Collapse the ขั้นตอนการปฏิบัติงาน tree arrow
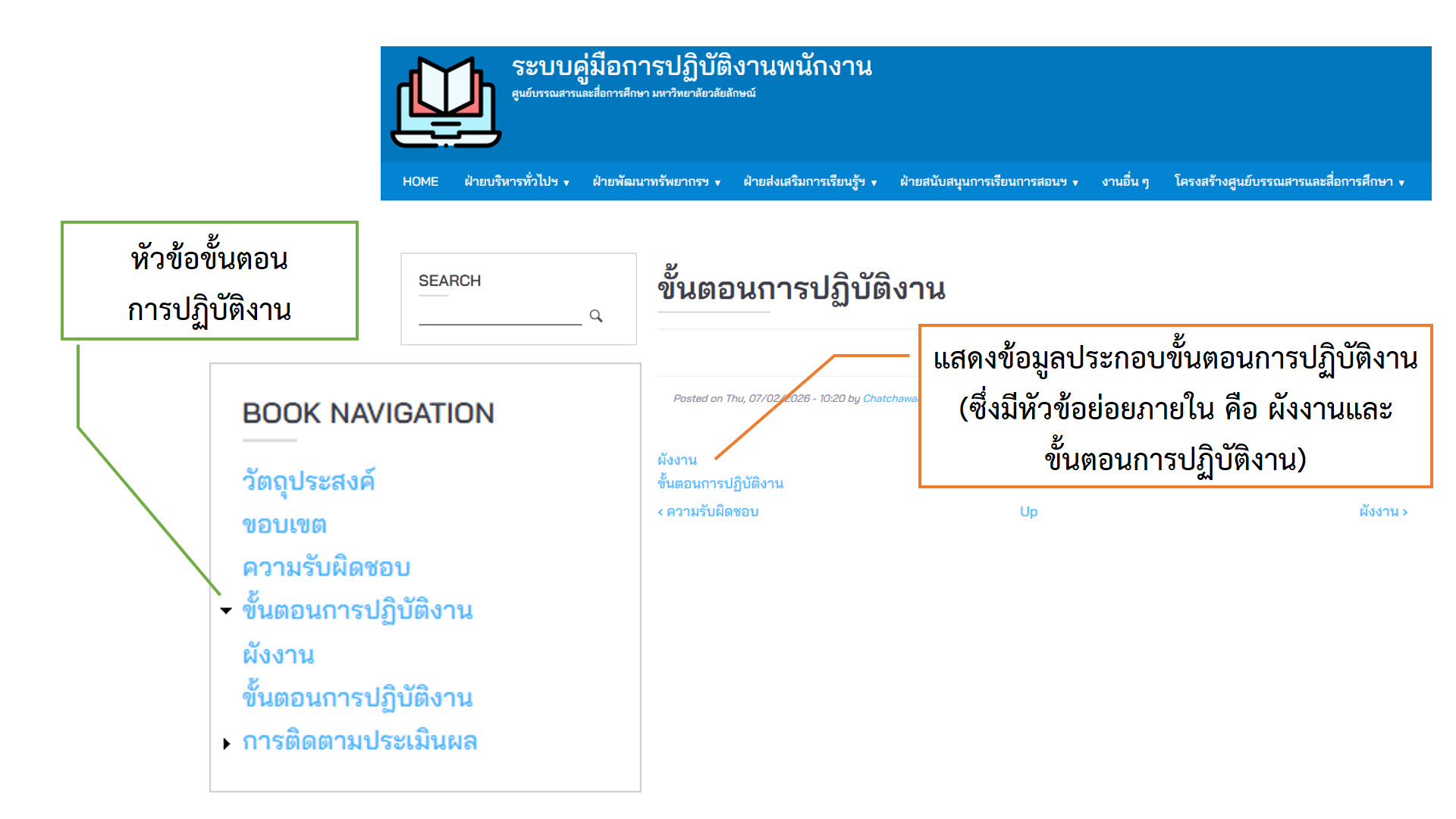Screen dimensions: 1456x819 click(226, 610)
